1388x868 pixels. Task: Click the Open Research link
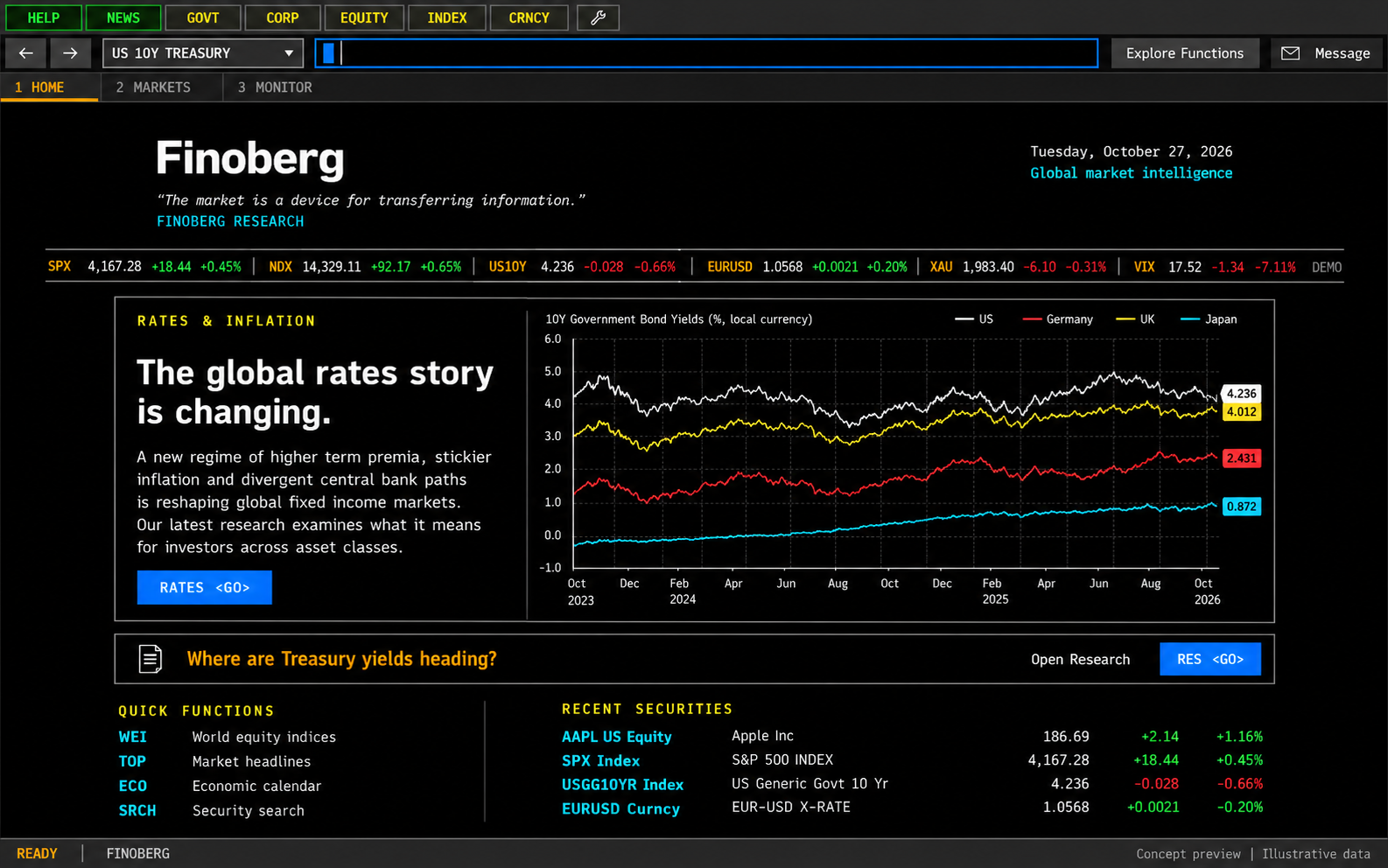coord(1080,660)
